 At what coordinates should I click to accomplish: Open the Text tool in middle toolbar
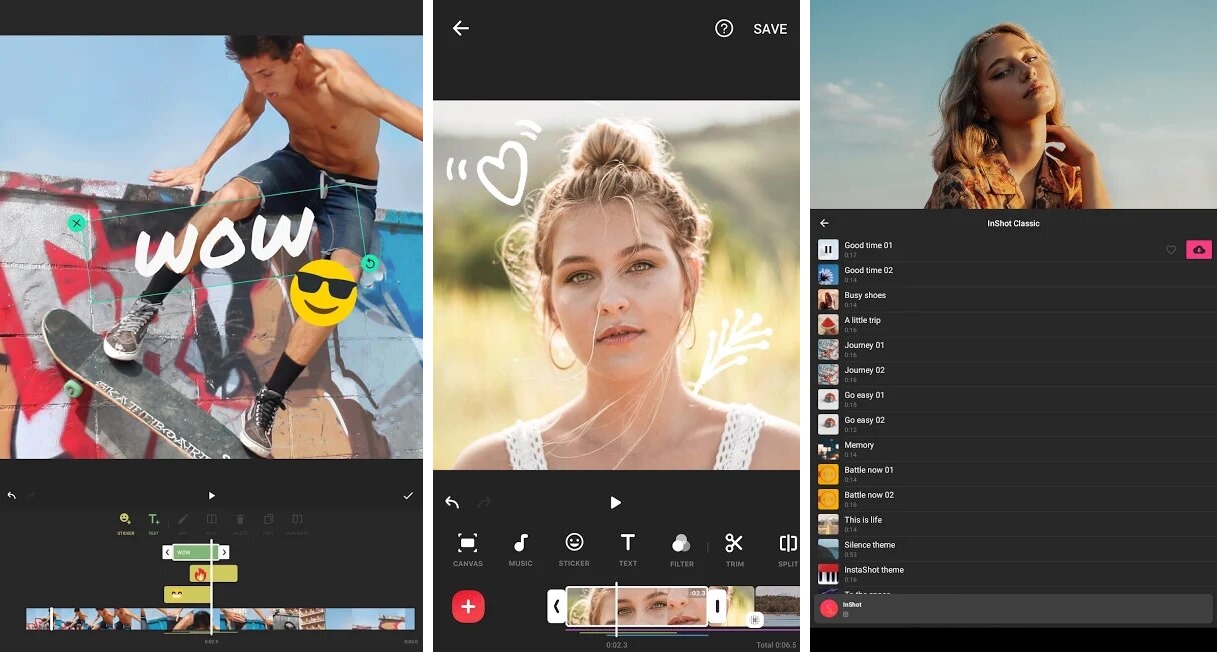click(628, 550)
